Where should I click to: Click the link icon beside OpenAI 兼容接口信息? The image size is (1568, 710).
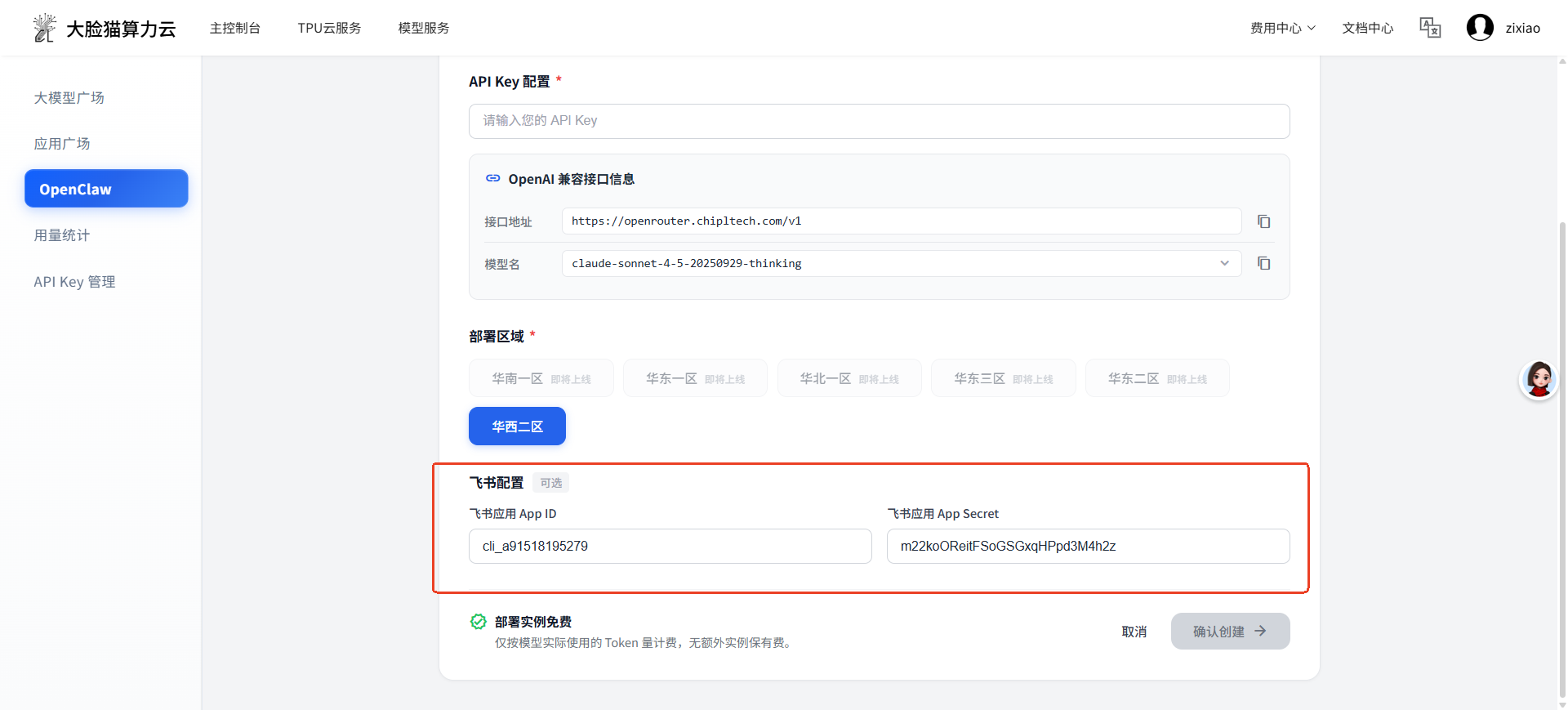click(x=492, y=178)
